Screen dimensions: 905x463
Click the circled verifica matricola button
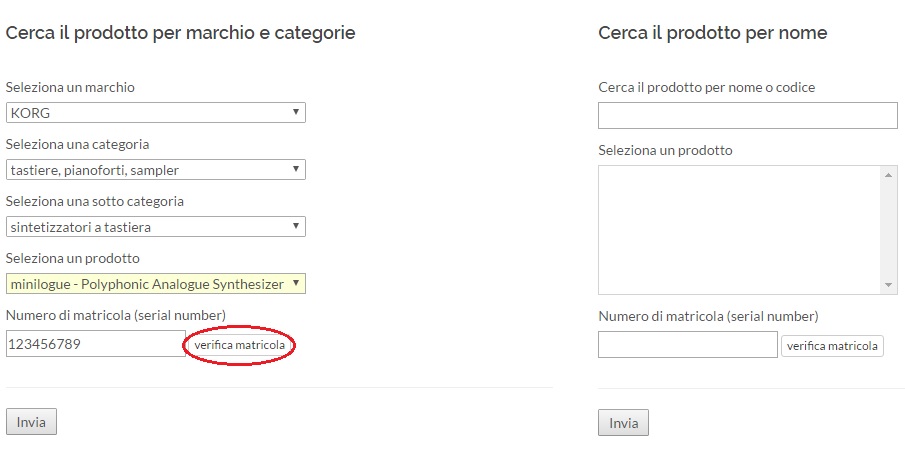[240, 345]
